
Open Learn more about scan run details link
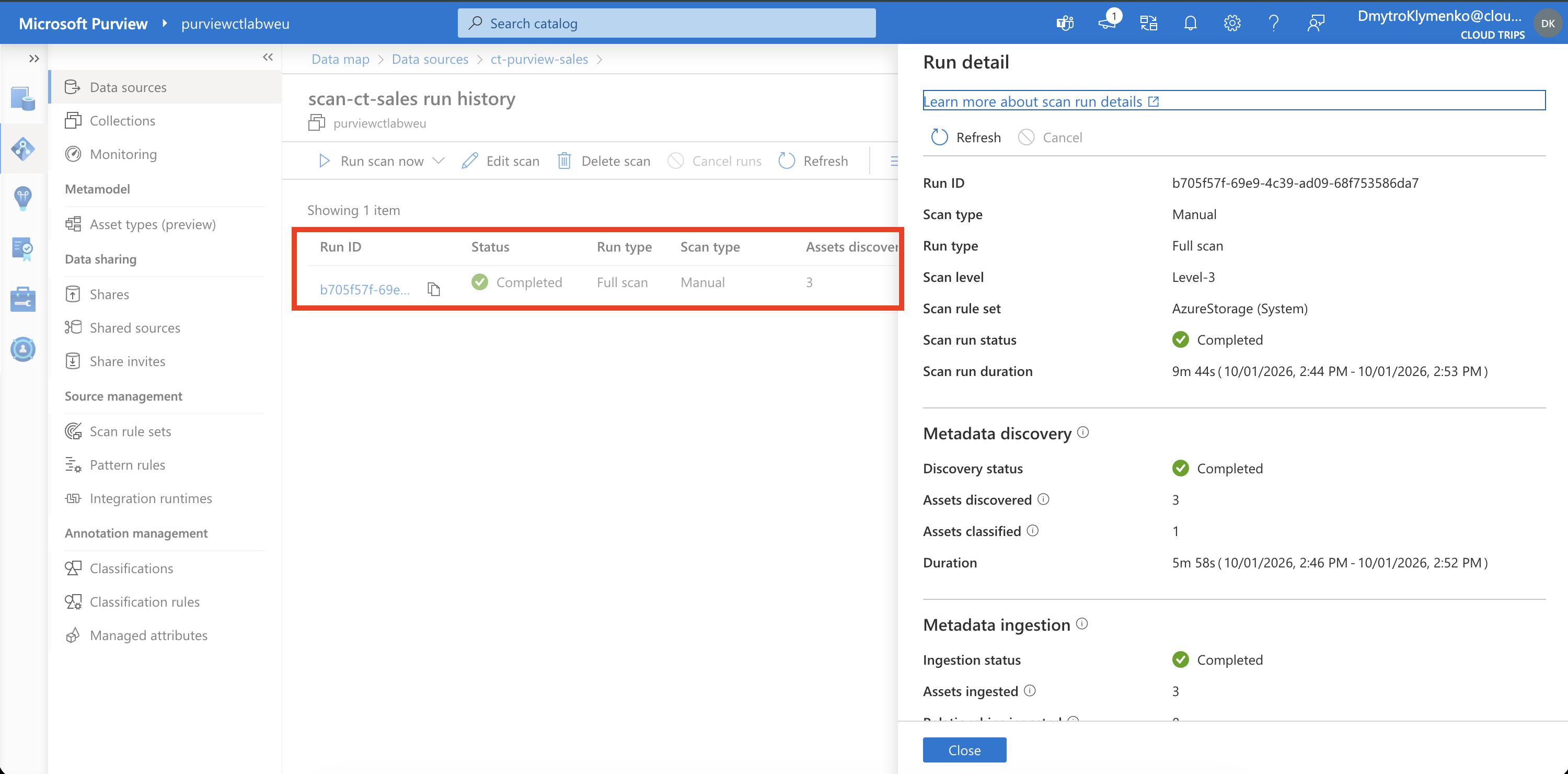click(1041, 101)
